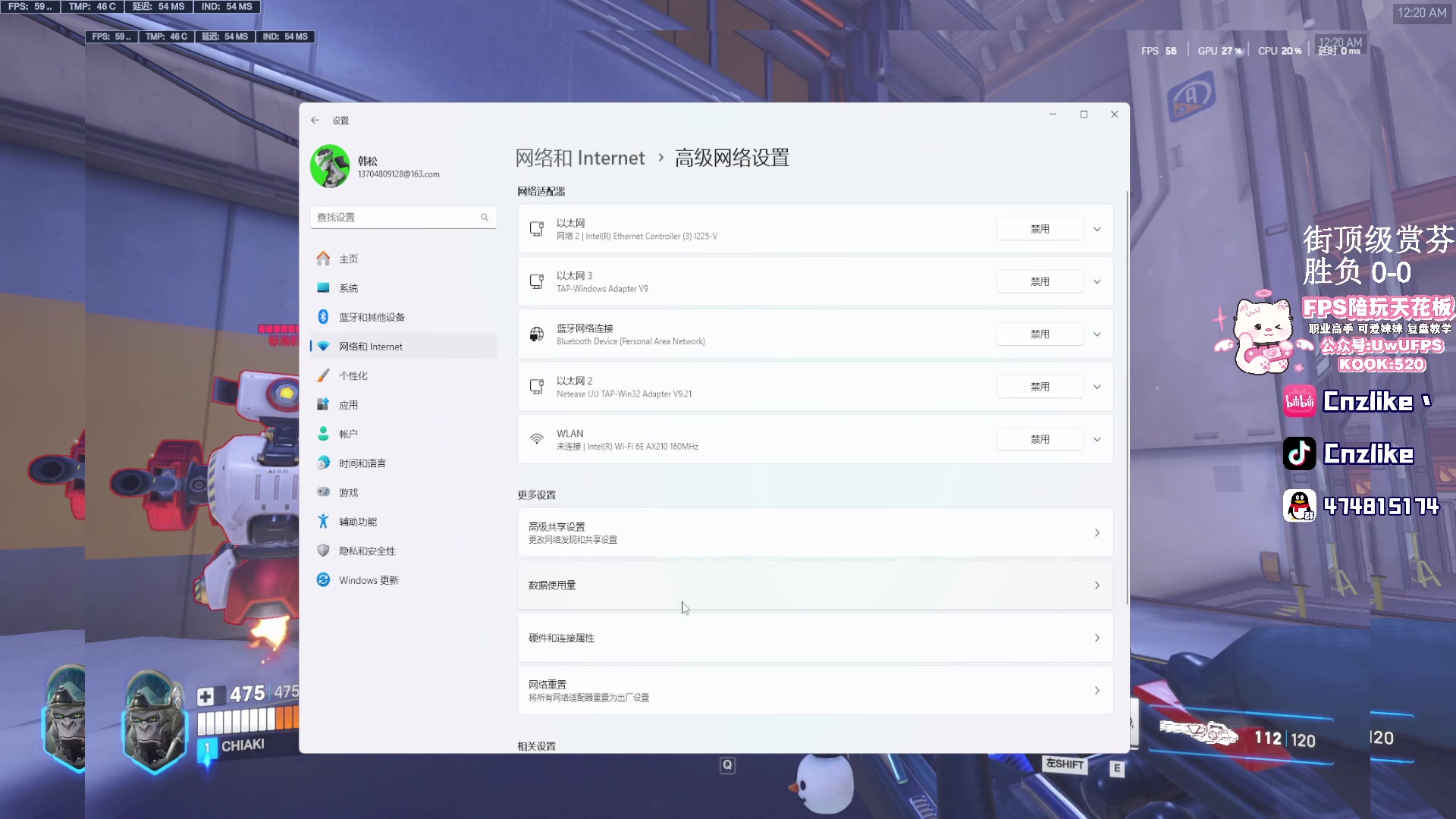Click the settings window vertical scrollbar

point(1127,398)
